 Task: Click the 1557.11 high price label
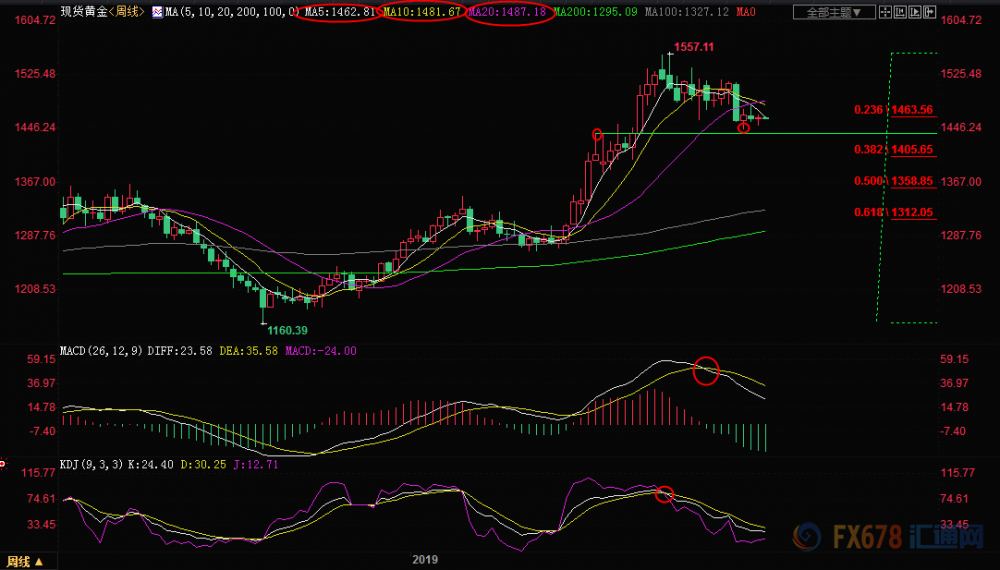click(694, 47)
